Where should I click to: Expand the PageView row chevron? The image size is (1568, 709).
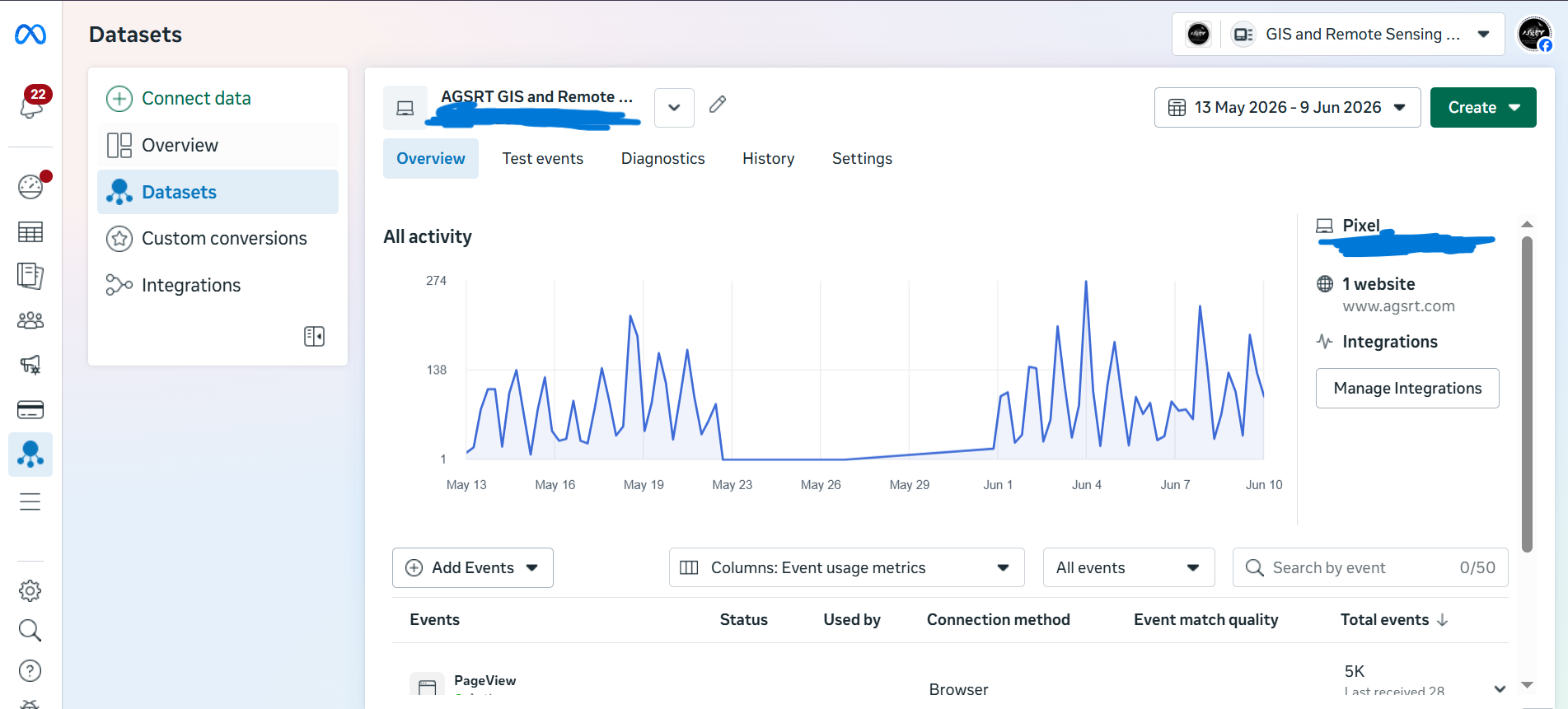1500,688
